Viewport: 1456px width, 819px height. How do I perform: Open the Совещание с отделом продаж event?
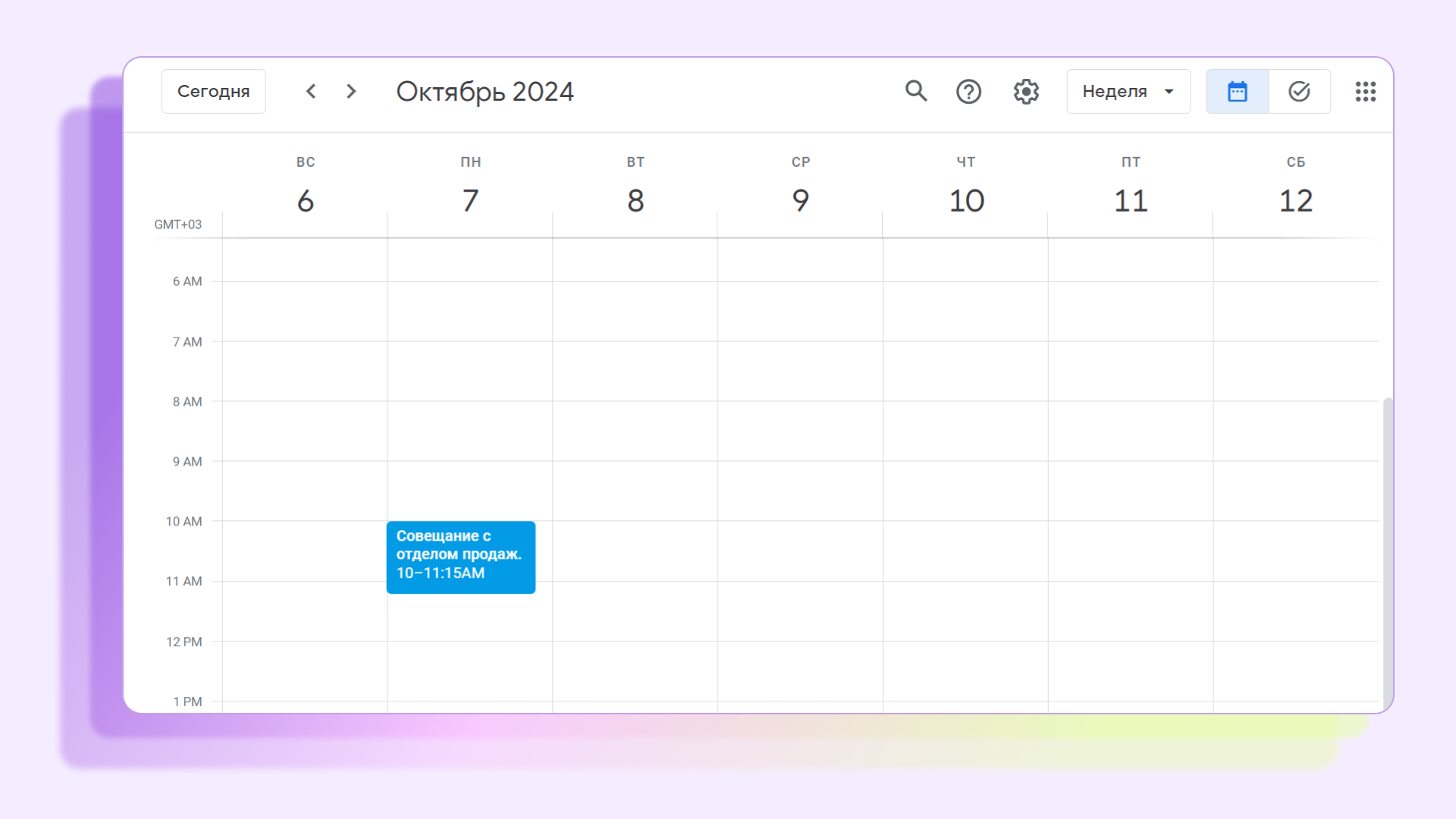tap(461, 557)
